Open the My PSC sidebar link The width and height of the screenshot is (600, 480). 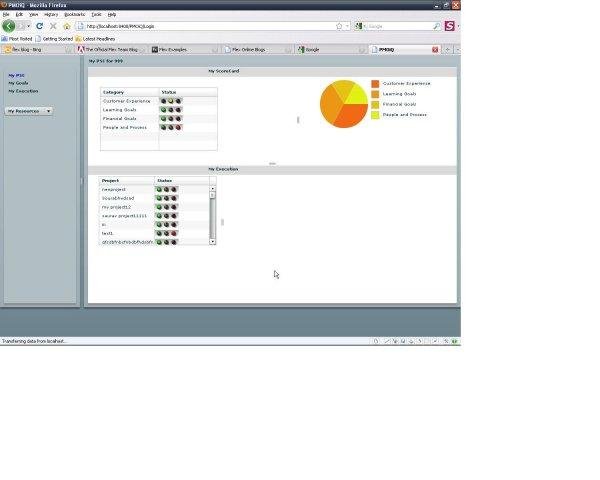(x=16, y=75)
